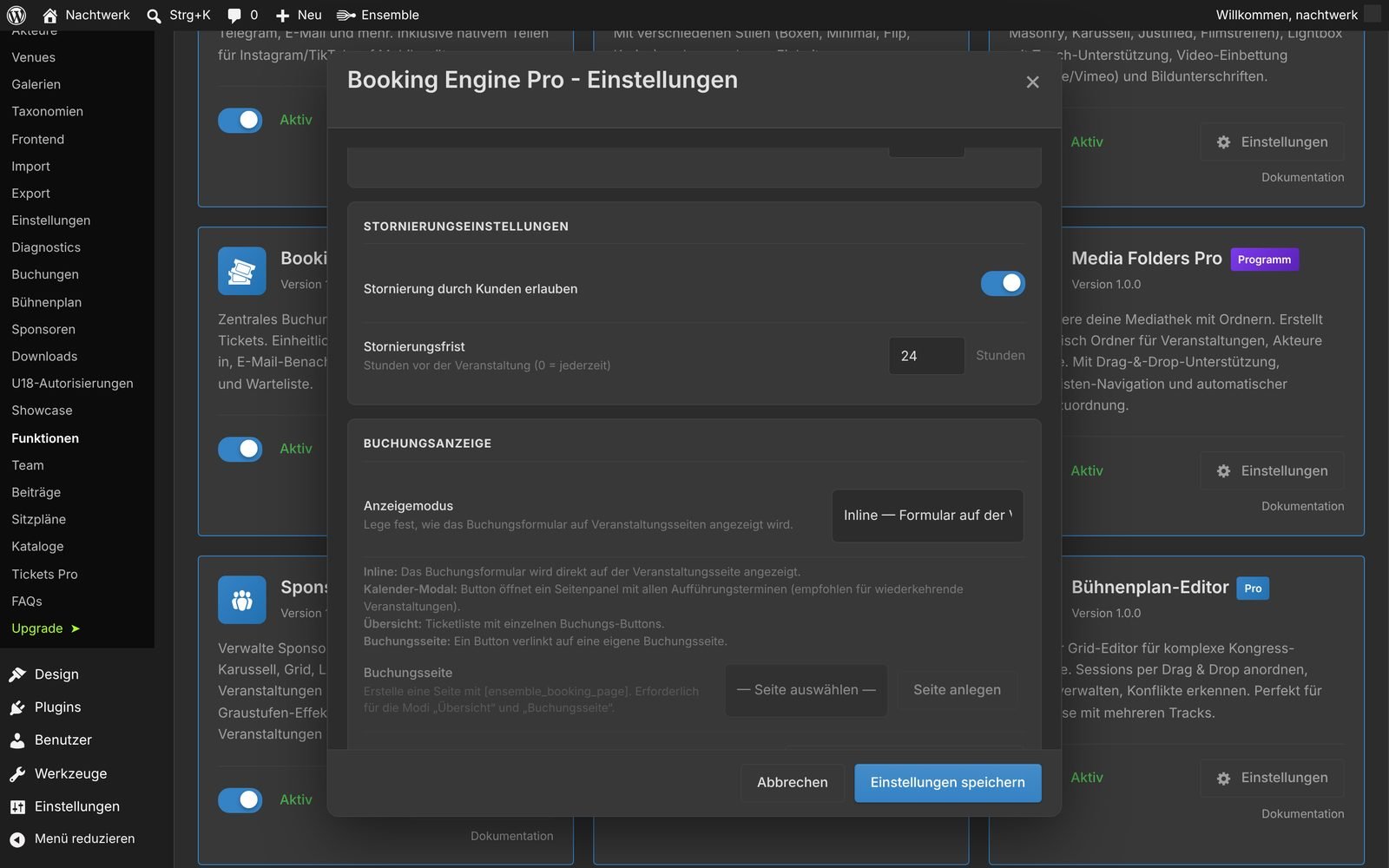Open the Ensemble admin bar icon
1389x868 pixels.
346,15
